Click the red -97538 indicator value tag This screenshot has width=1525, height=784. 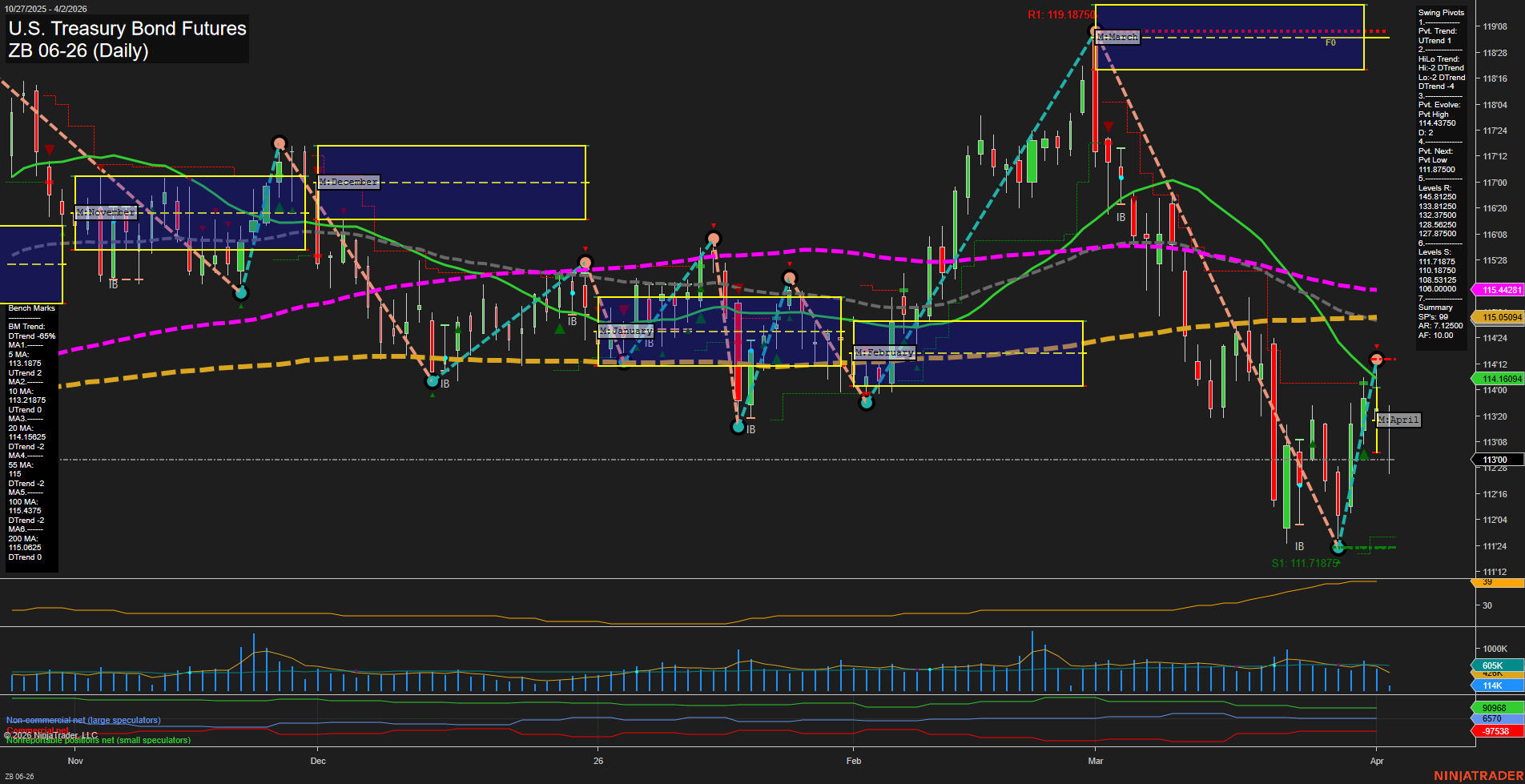click(1496, 731)
